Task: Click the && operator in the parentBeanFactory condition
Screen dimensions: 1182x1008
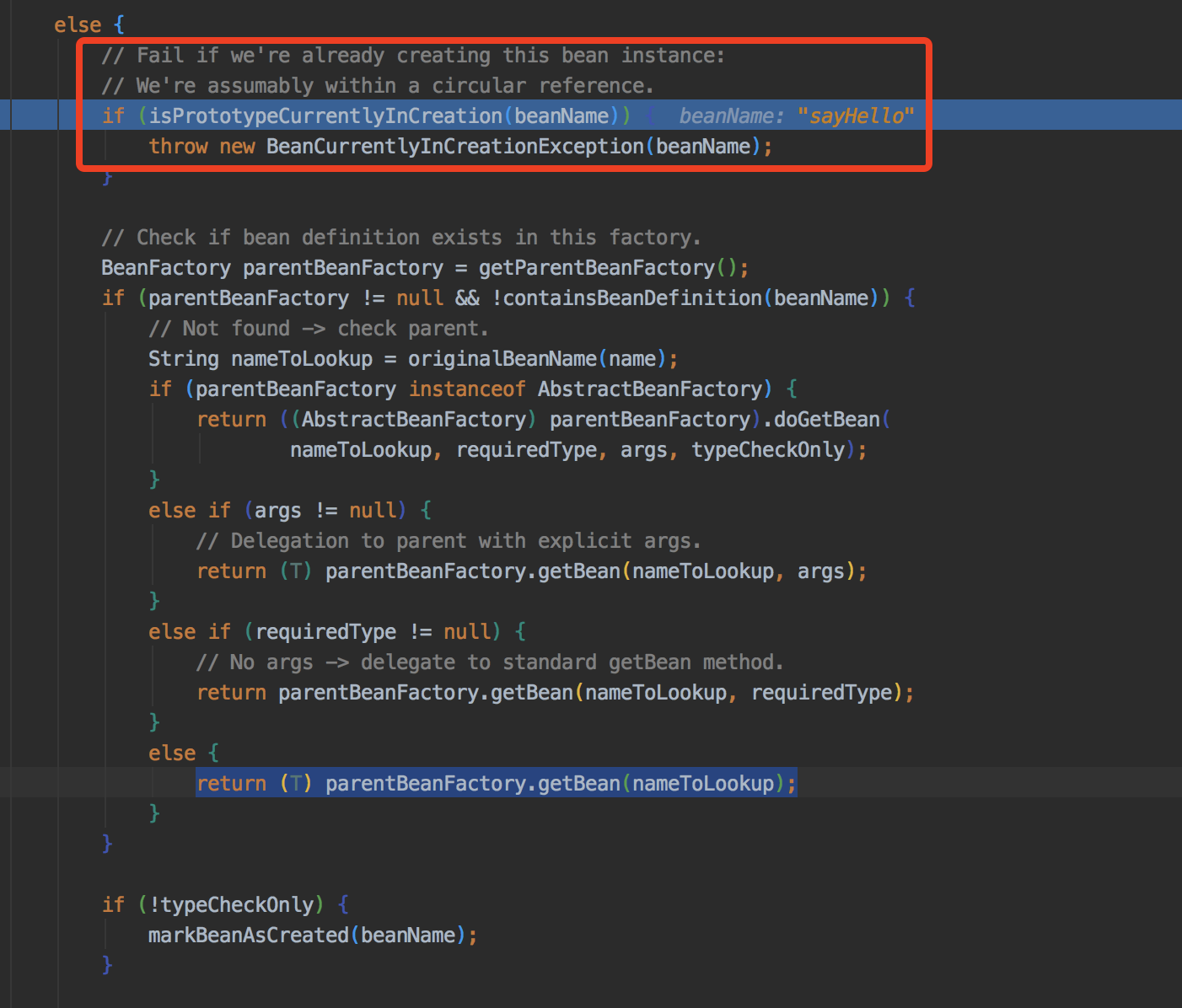Action: coord(467,298)
